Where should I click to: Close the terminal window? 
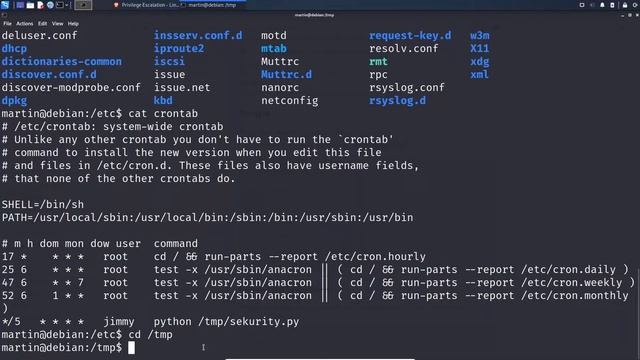pos(637,15)
